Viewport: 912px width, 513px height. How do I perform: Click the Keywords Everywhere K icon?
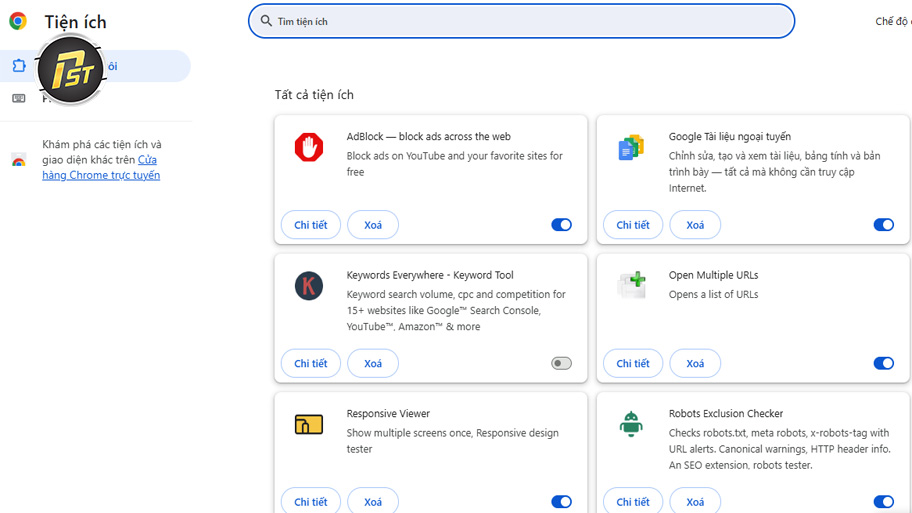point(309,286)
